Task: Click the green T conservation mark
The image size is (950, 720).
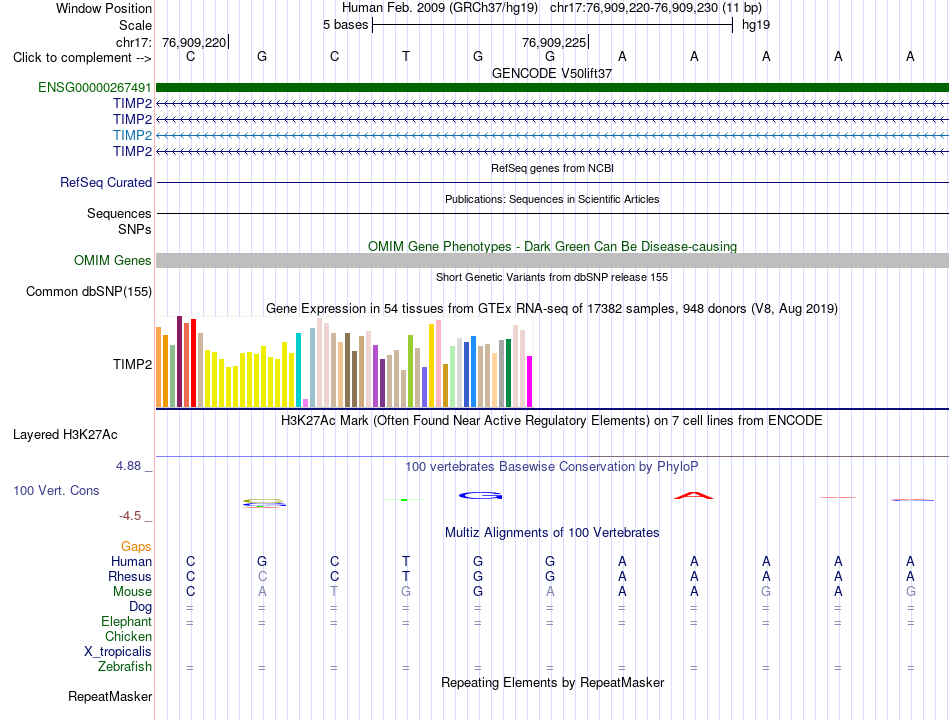Action: click(404, 499)
